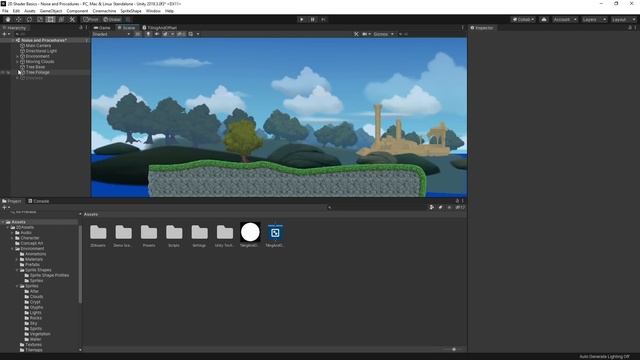Viewport: 640px width, 360px height.
Task: Open the Layers dropdown
Action: (x=594, y=20)
